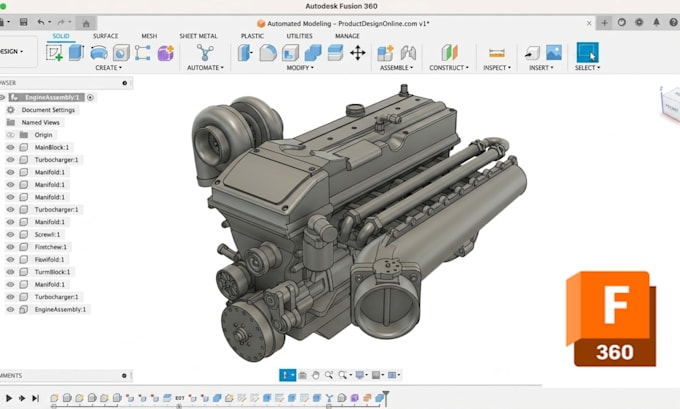Open the SELECT dropdown menu
Image resolution: width=680 pixels, height=409 pixels.
[587, 68]
